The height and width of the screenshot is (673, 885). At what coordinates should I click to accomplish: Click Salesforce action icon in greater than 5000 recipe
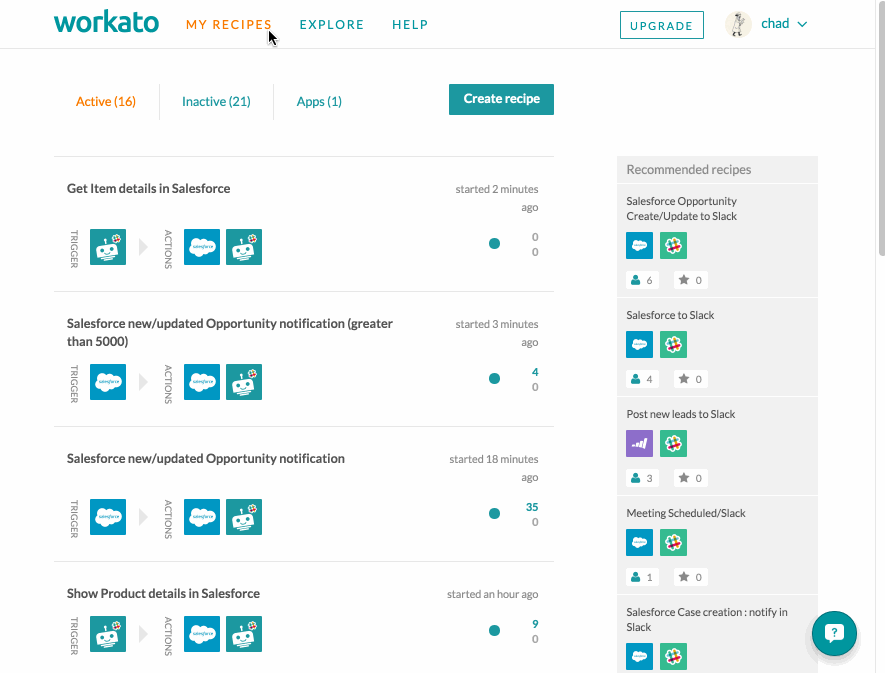(x=202, y=382)
